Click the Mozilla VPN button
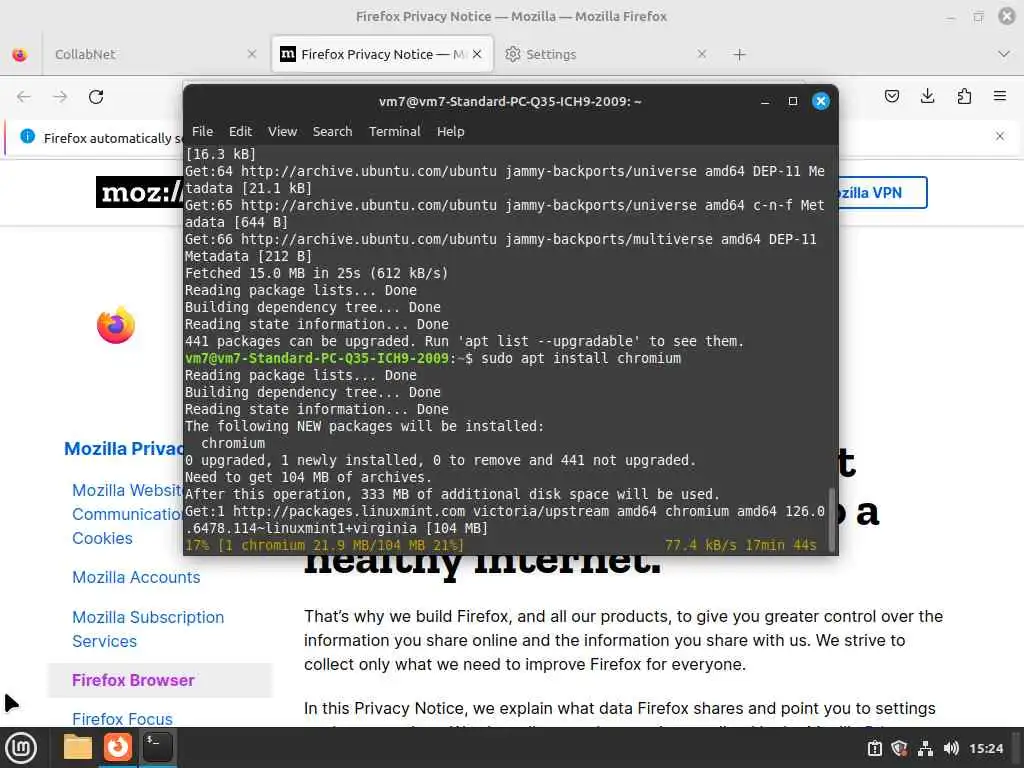1024x768 pixels. (x=882, y=193)
